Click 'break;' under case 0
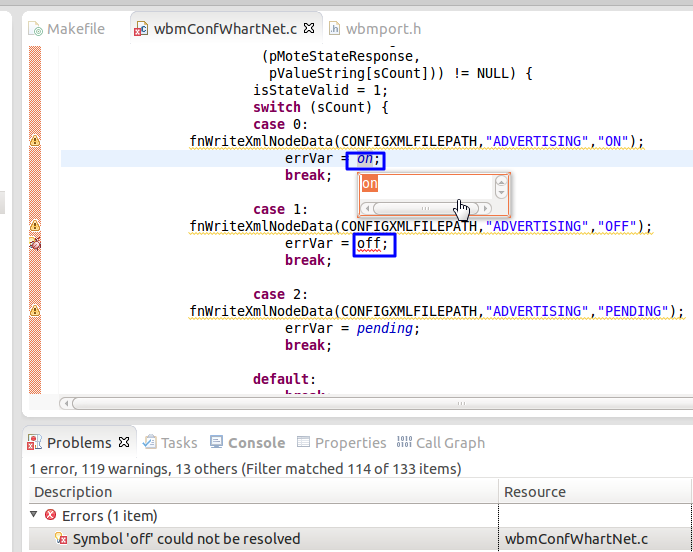This screenshot has height=552, width=693. 308,175
